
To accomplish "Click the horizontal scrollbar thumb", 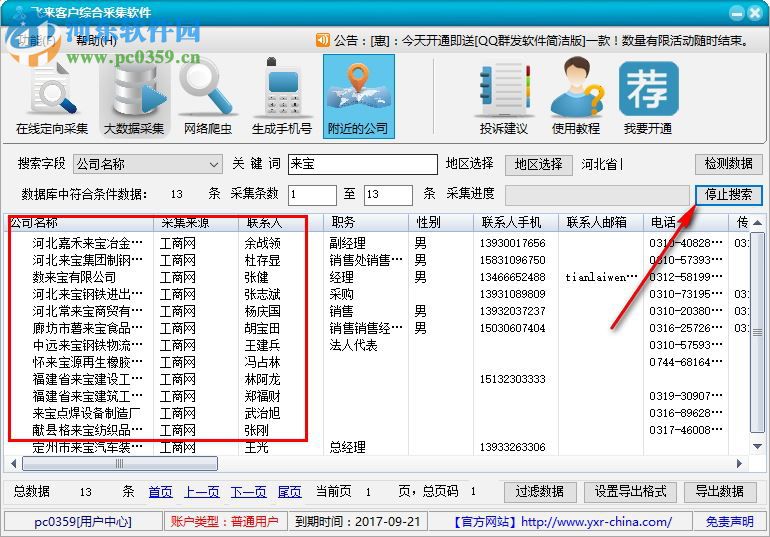I will point(120,463).
